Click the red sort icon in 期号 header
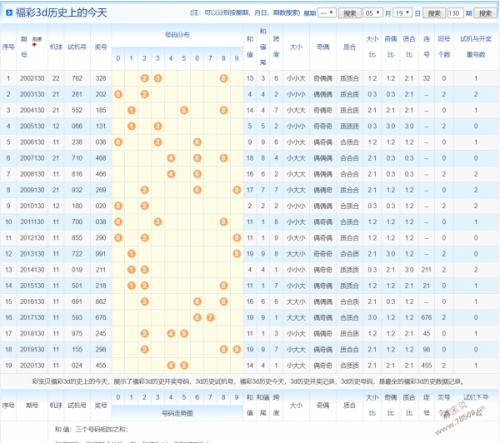Viewport: 500px width, 443px height. tap(34, 44)
